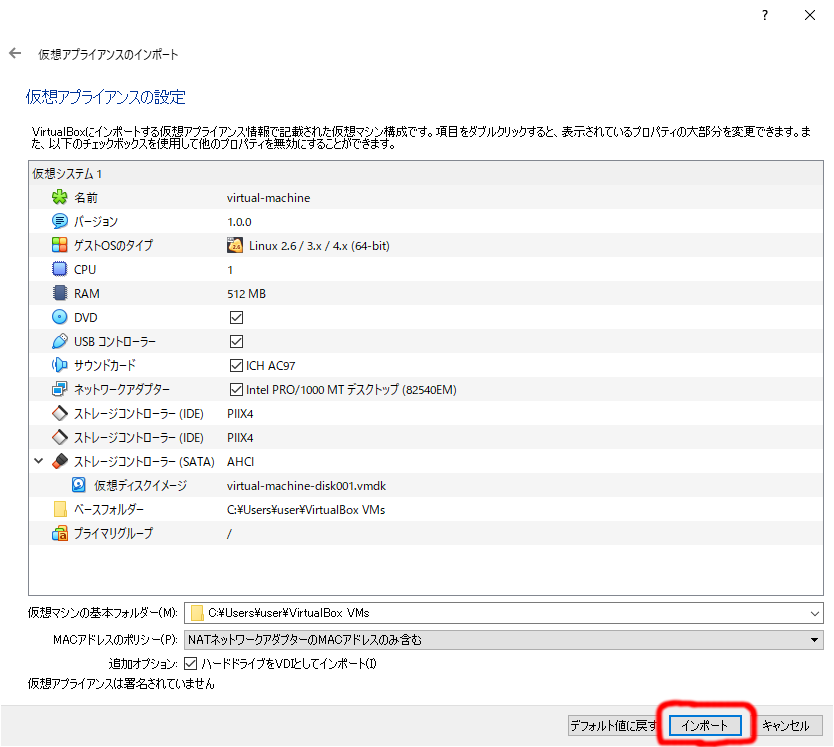This screenshot has height=747, width=834.
Task: Go back with the left arrow
Action: [15, 53]
